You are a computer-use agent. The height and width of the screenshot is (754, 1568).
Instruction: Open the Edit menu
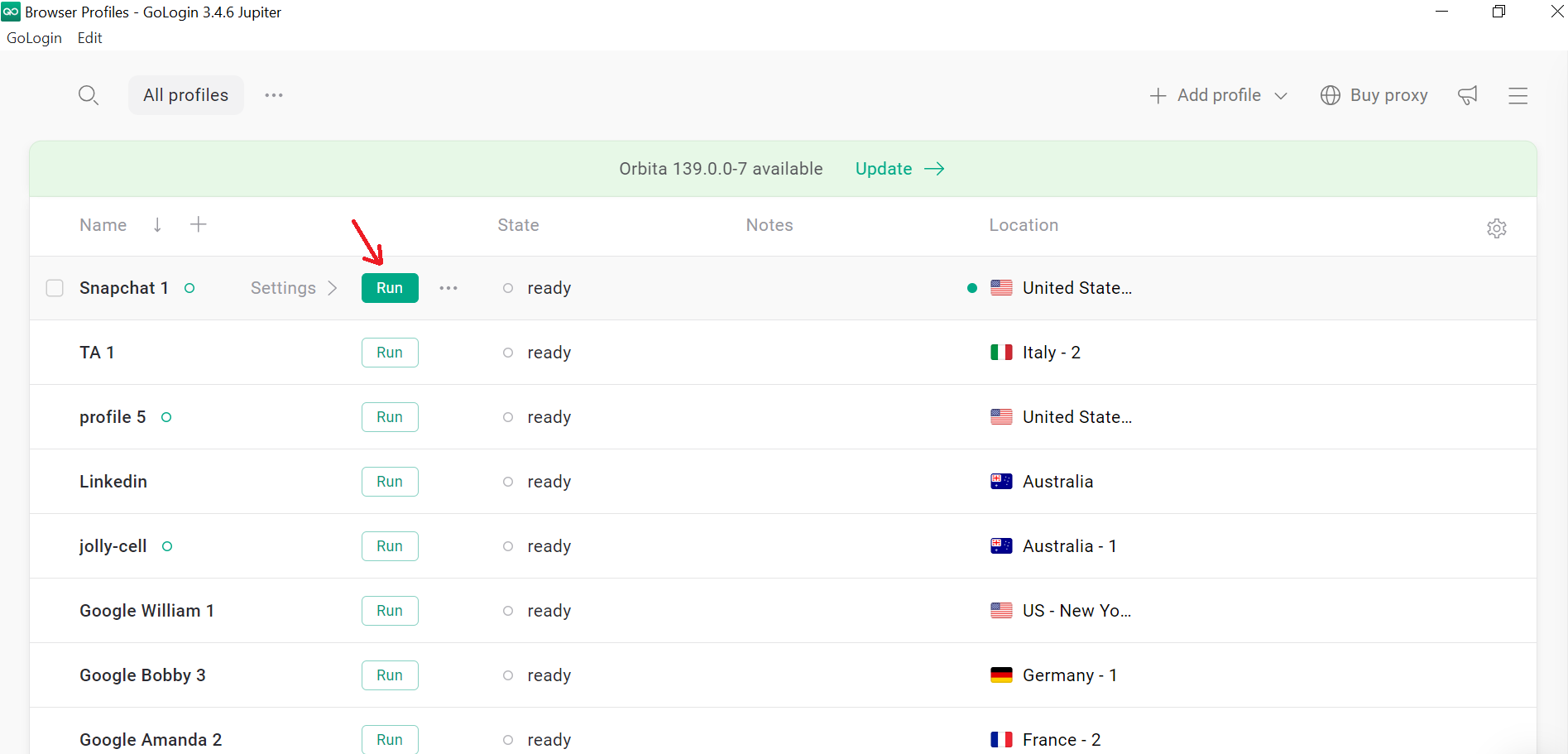pos(89,38)
